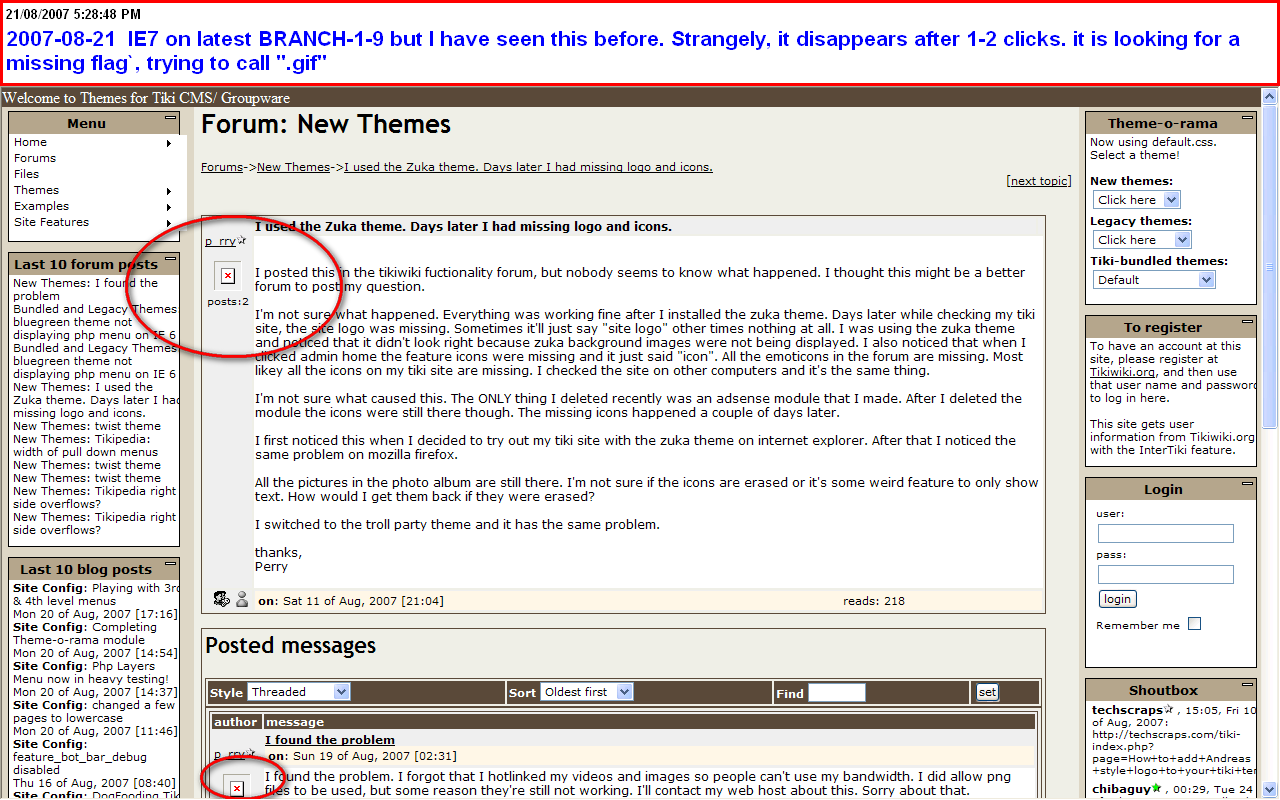This screenshot has height=800, width=1280.
Task: Click the login button
Action: click(x=1117, y=599)
